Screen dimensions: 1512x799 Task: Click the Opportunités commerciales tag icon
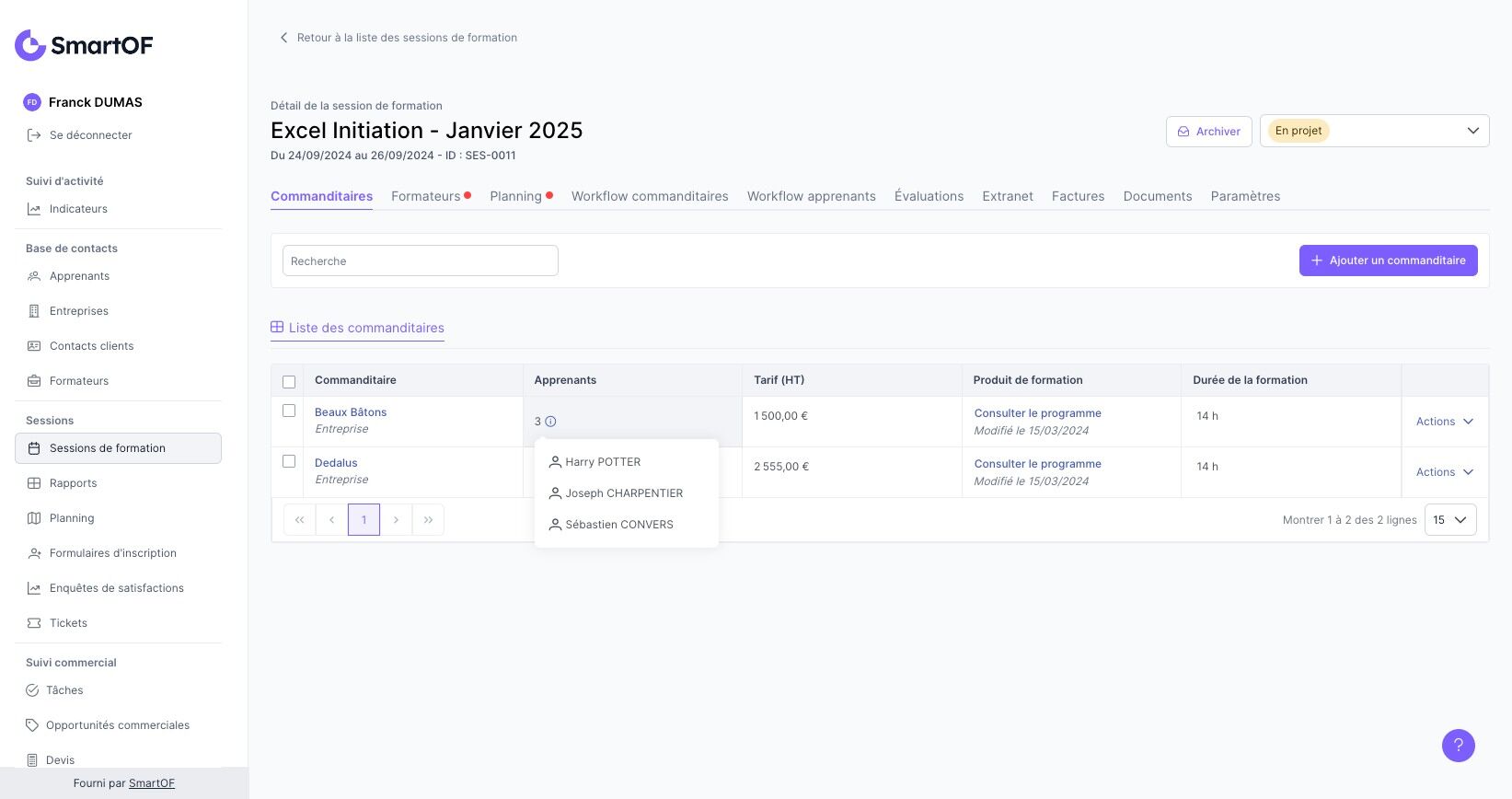coord(32,725)
